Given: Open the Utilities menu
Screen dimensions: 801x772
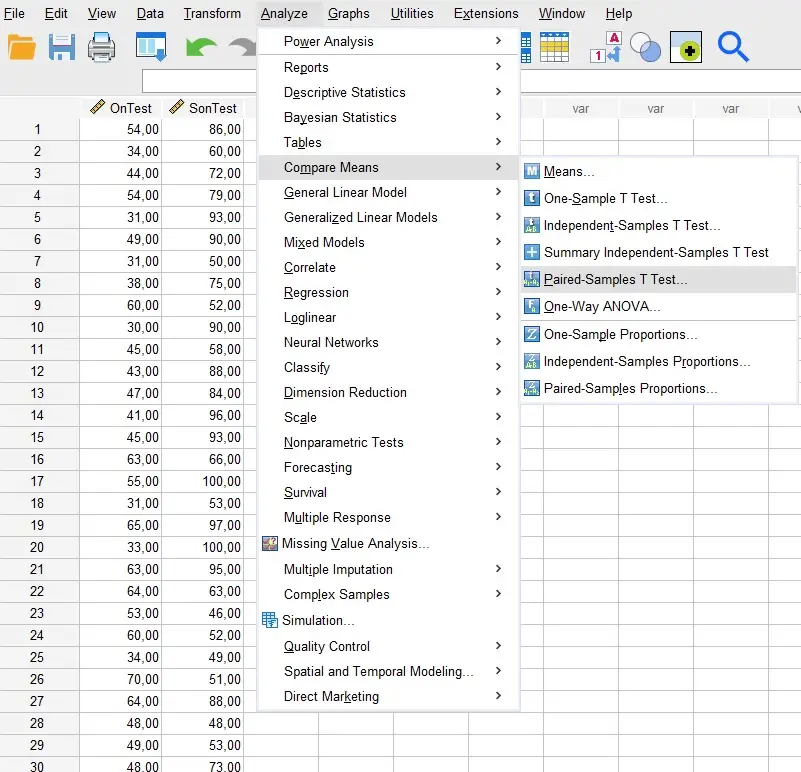Looking at the screenshot, I should [x=412, y=13].
